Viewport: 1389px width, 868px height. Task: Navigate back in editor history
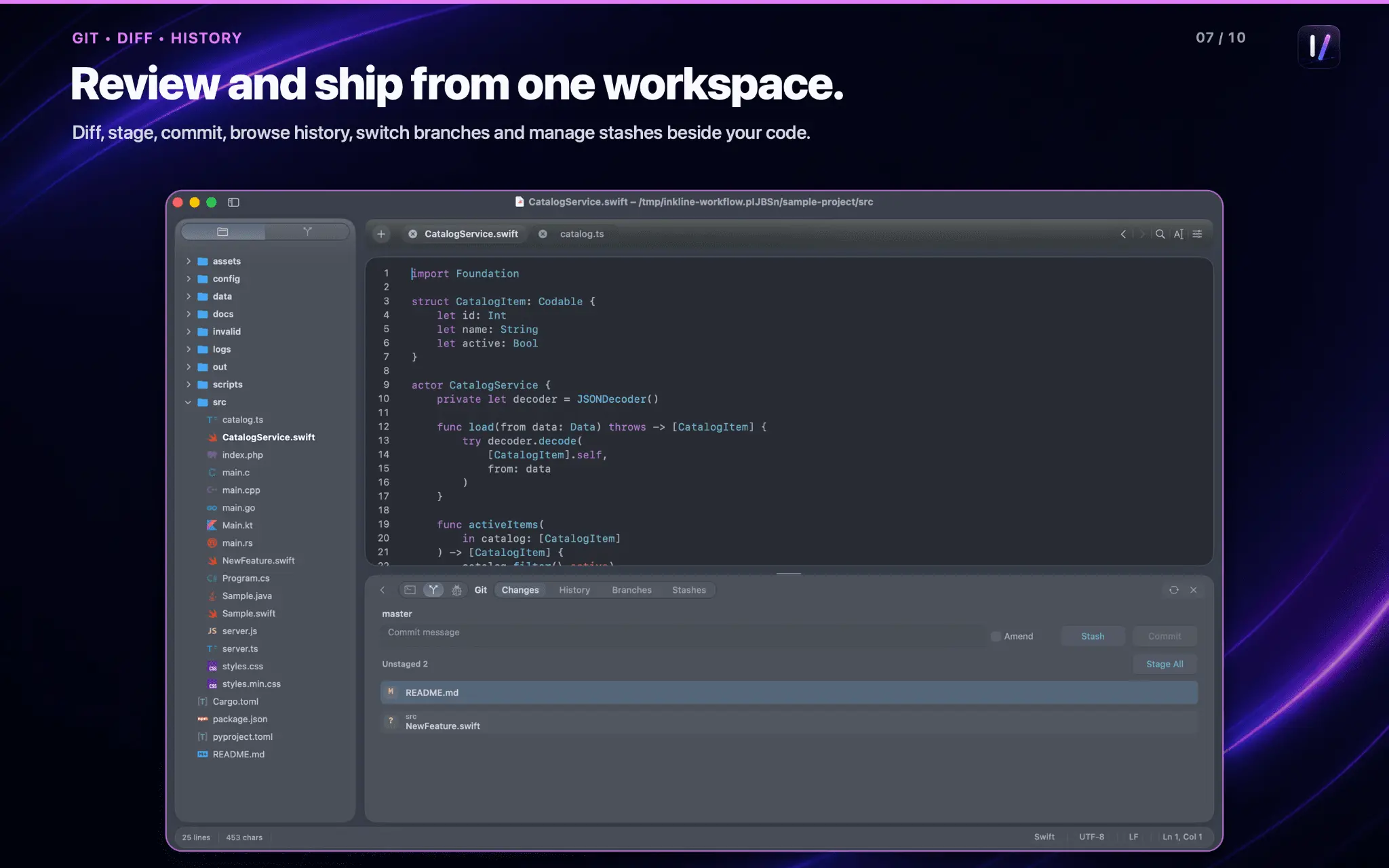1123,234
